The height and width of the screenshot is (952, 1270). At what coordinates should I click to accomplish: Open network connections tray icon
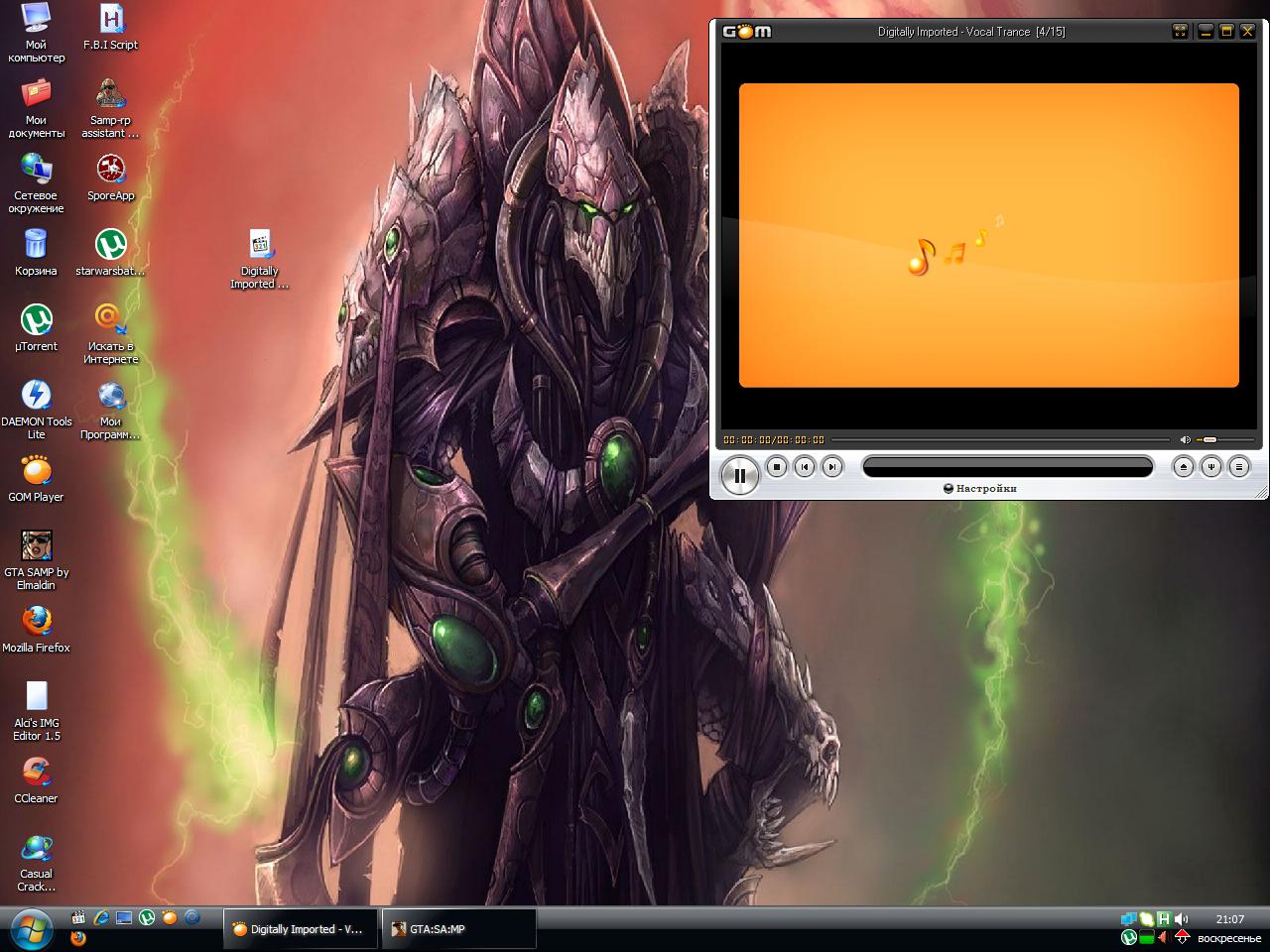point(1128,919)
